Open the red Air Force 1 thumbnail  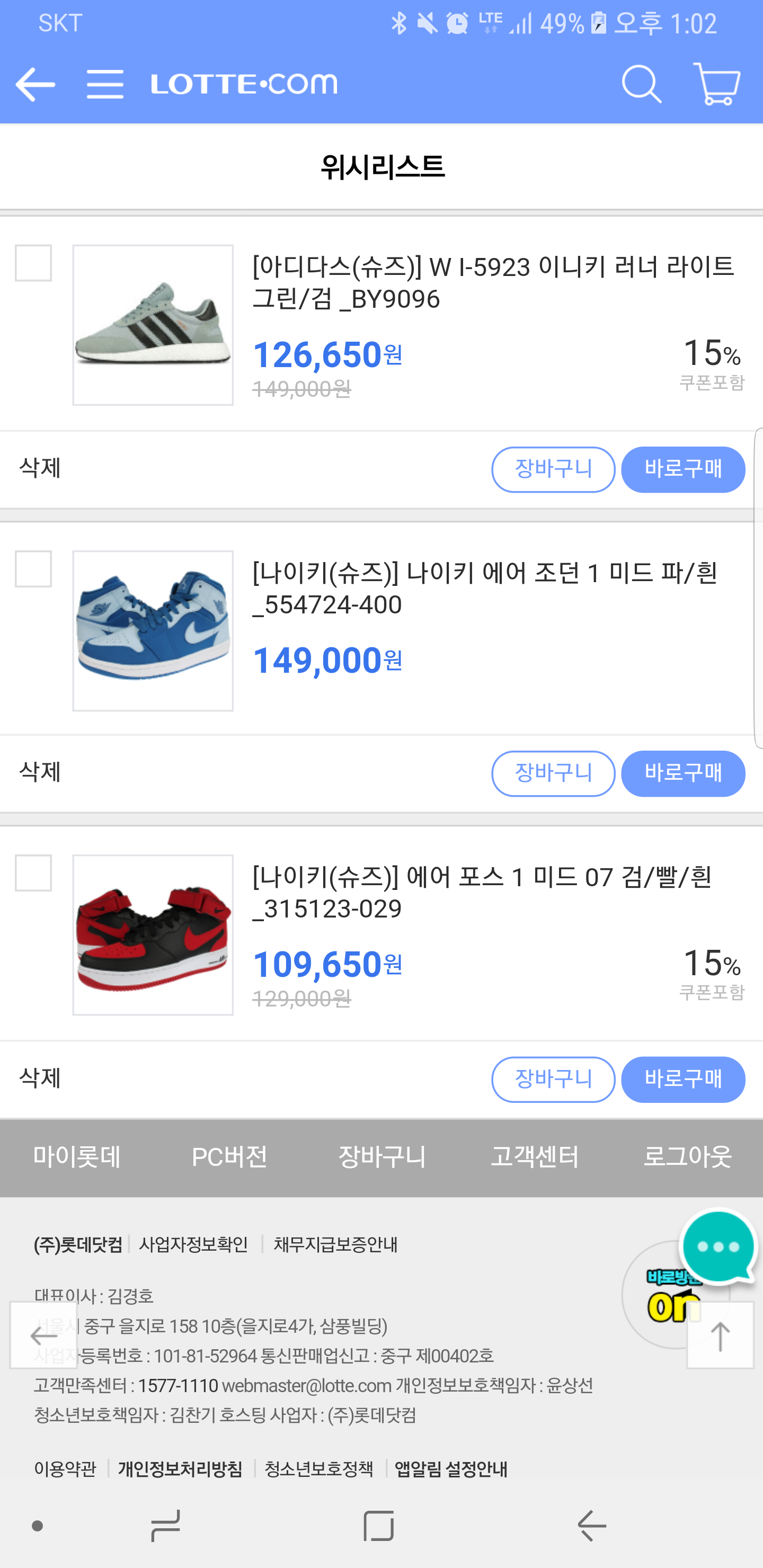(153, 934)
